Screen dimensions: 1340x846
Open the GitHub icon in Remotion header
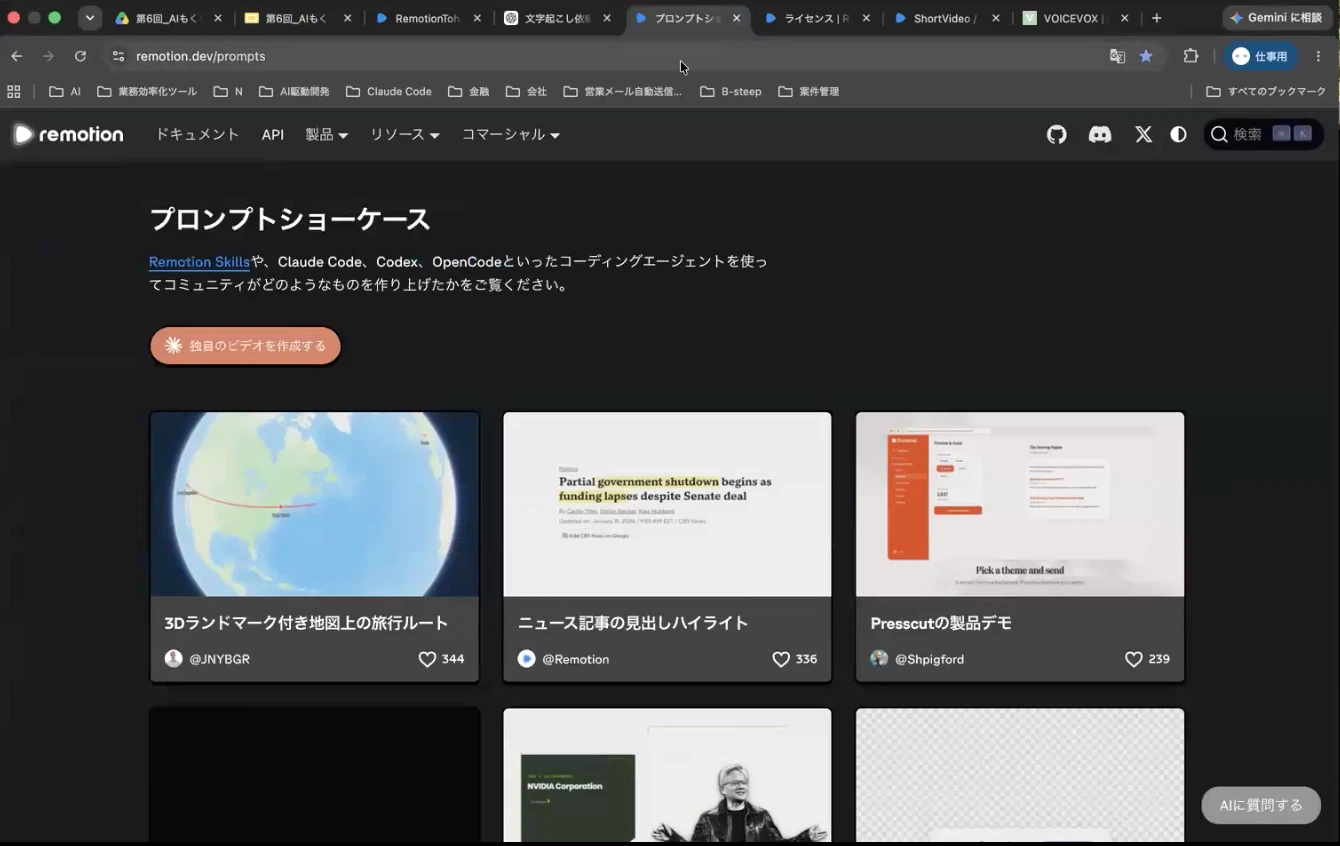(1056, 134)
